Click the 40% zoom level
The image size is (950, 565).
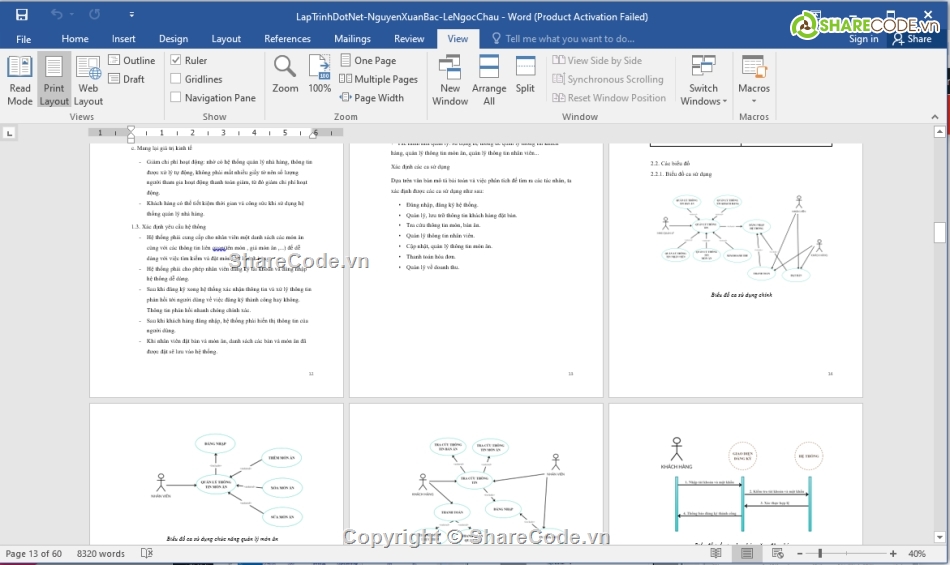pos(917,553)
